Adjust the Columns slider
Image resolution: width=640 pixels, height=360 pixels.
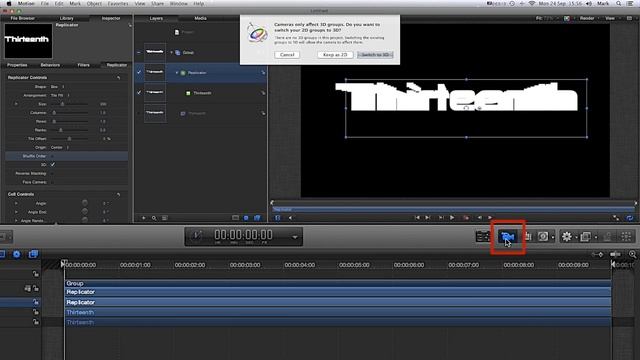(70, 113)
